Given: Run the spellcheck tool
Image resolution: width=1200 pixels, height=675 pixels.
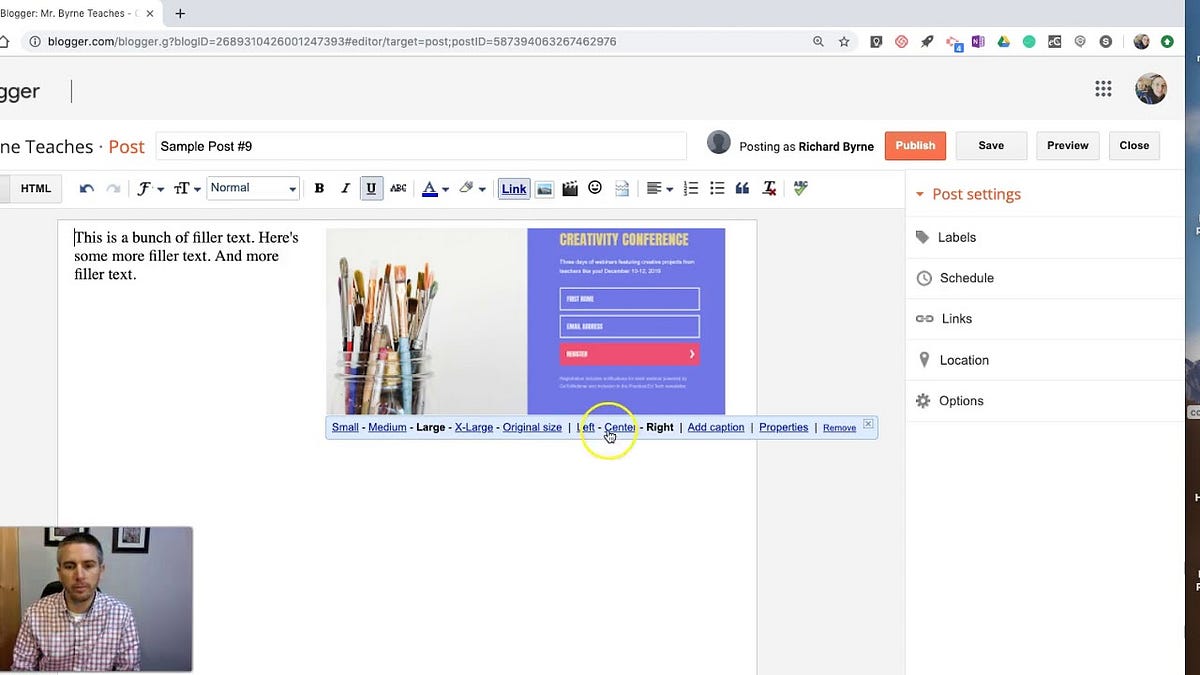Looking at the screenshot, I should click(800, 188).
